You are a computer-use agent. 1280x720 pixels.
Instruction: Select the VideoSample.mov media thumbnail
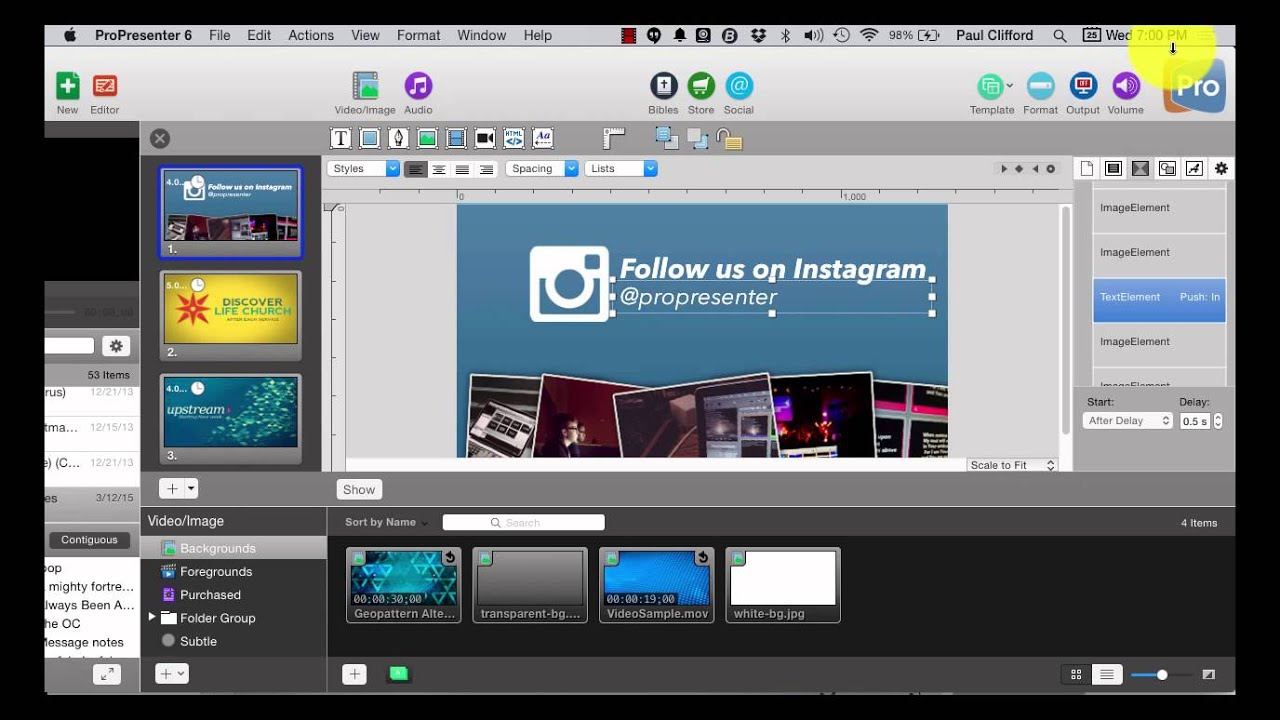click(656, 585)
